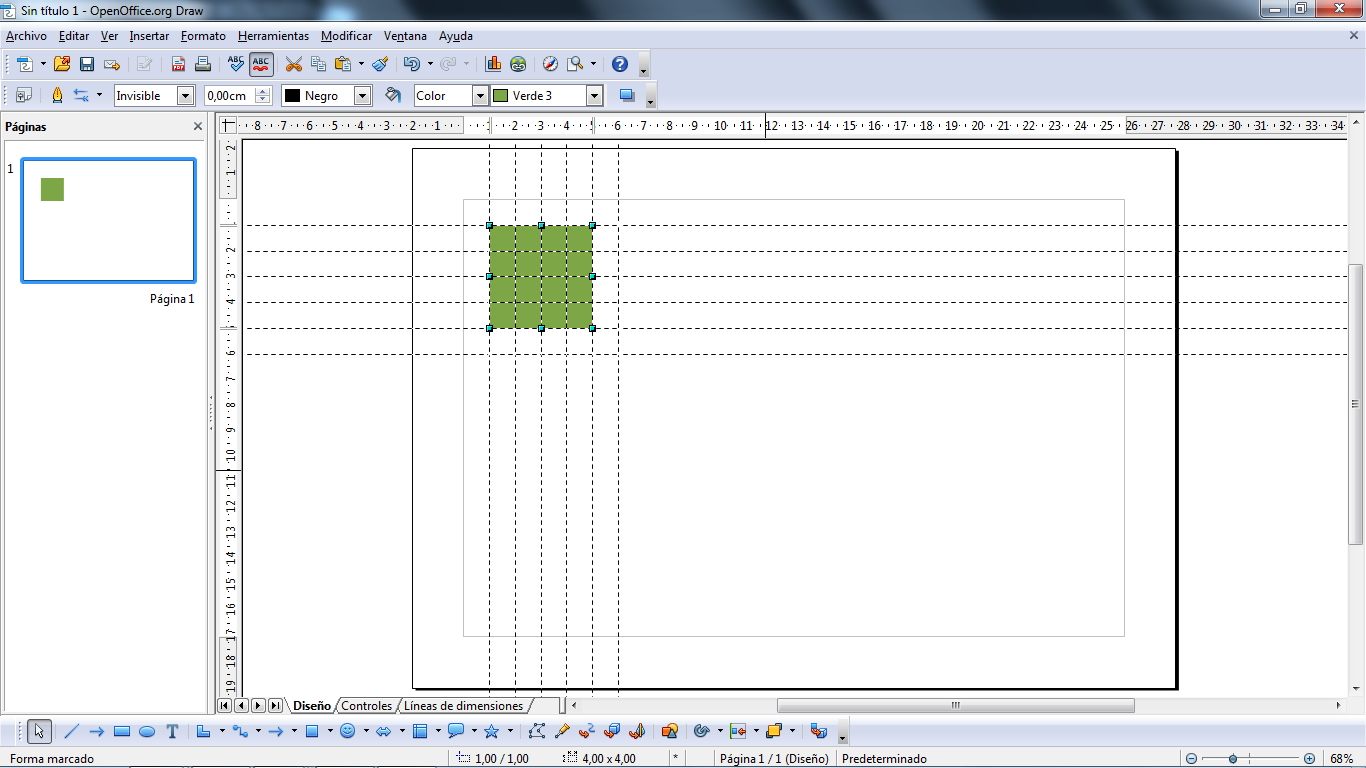Screen dimensions: 1366x768
Task: Cut the selection with scissors icon
Action: 293,64
